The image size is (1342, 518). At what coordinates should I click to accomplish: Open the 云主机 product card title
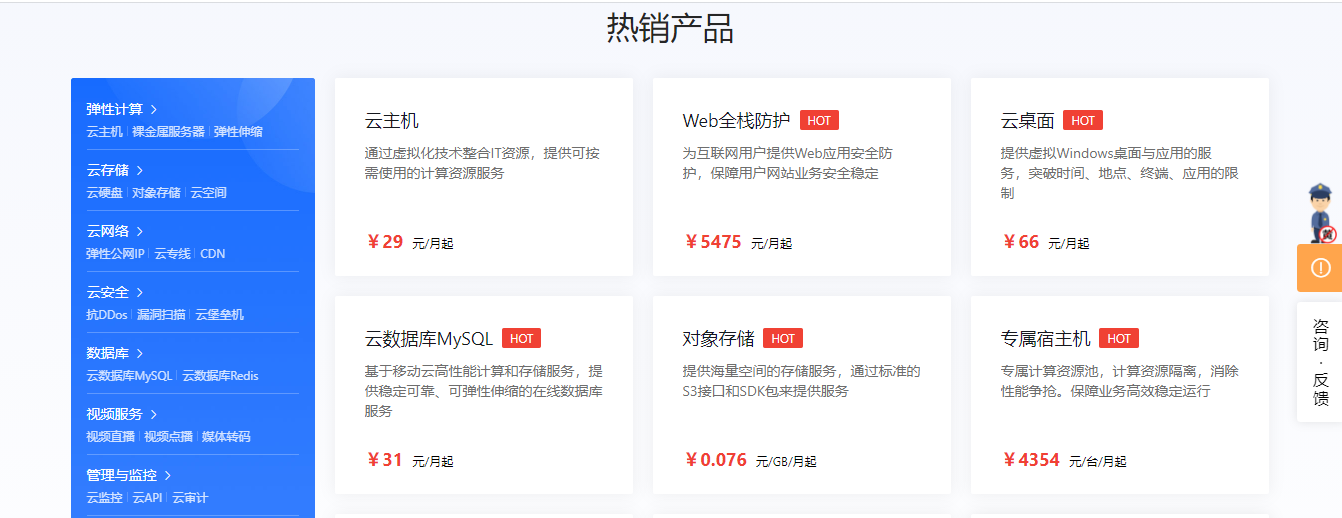tap(392, 121)
